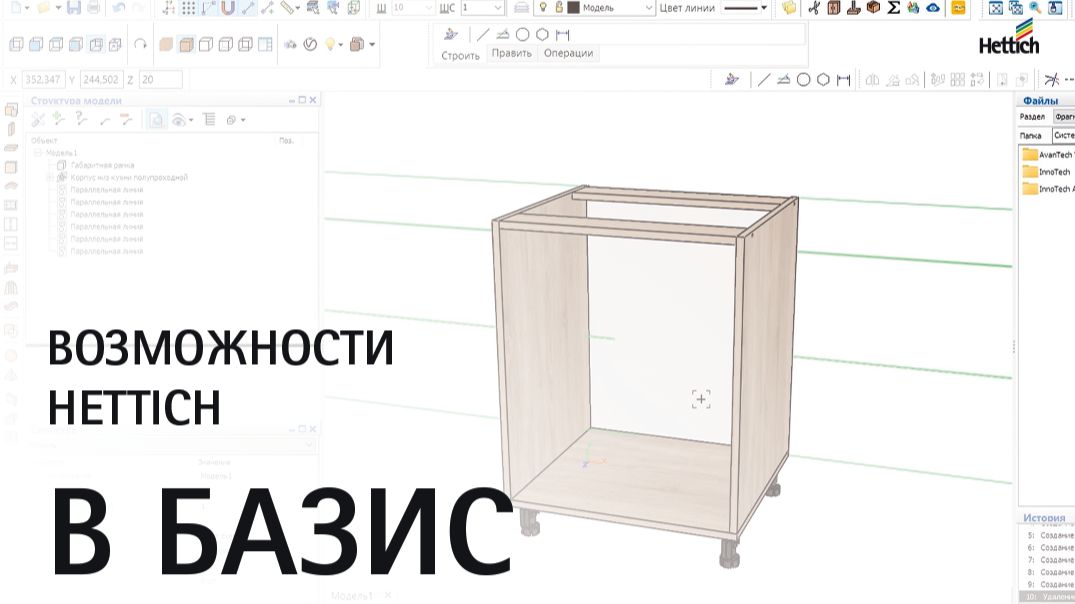Viewport: 1075px width, 604px height.
Task: Click the rotate view arrow icon
Action: (141, 44)
